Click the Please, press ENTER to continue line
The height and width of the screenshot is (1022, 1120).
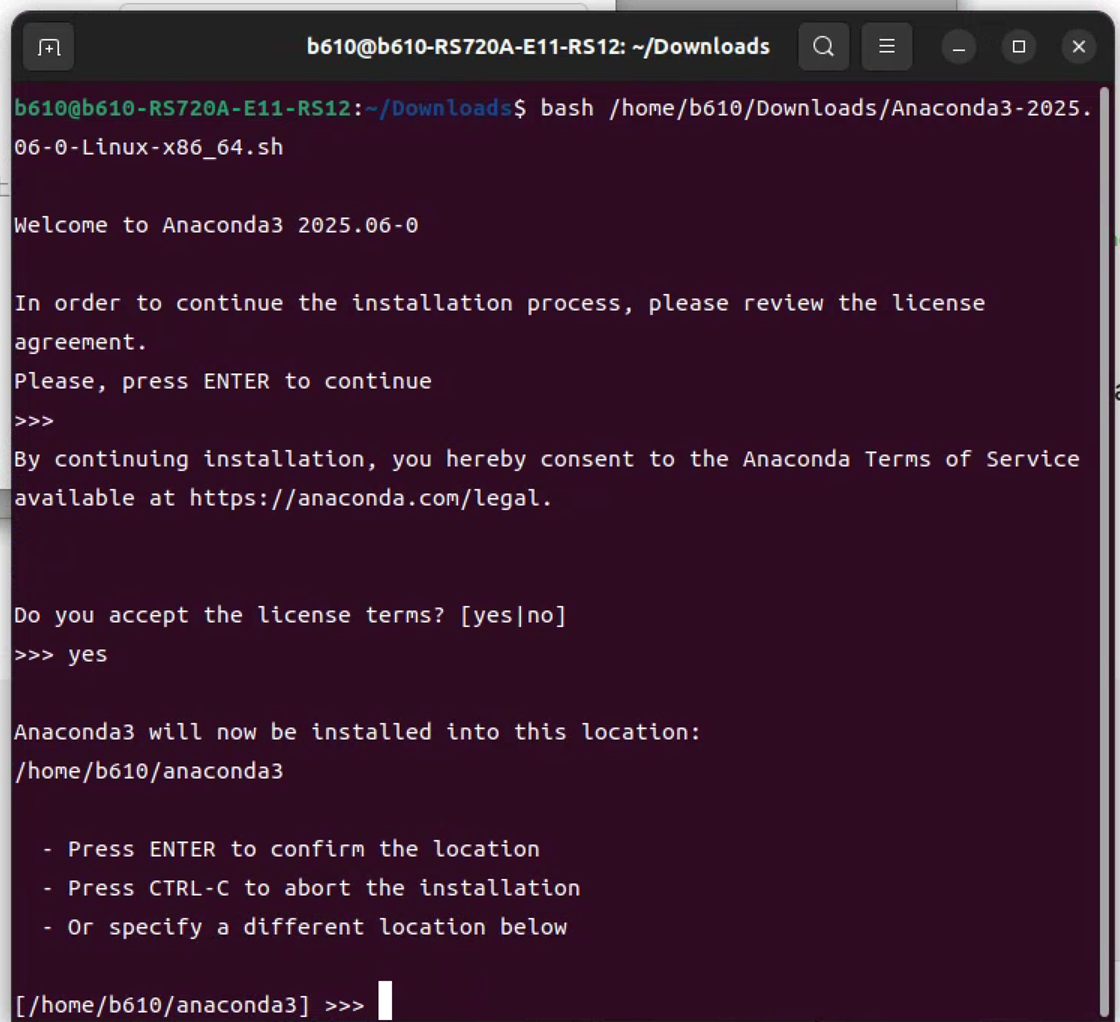tap(223, 381)
